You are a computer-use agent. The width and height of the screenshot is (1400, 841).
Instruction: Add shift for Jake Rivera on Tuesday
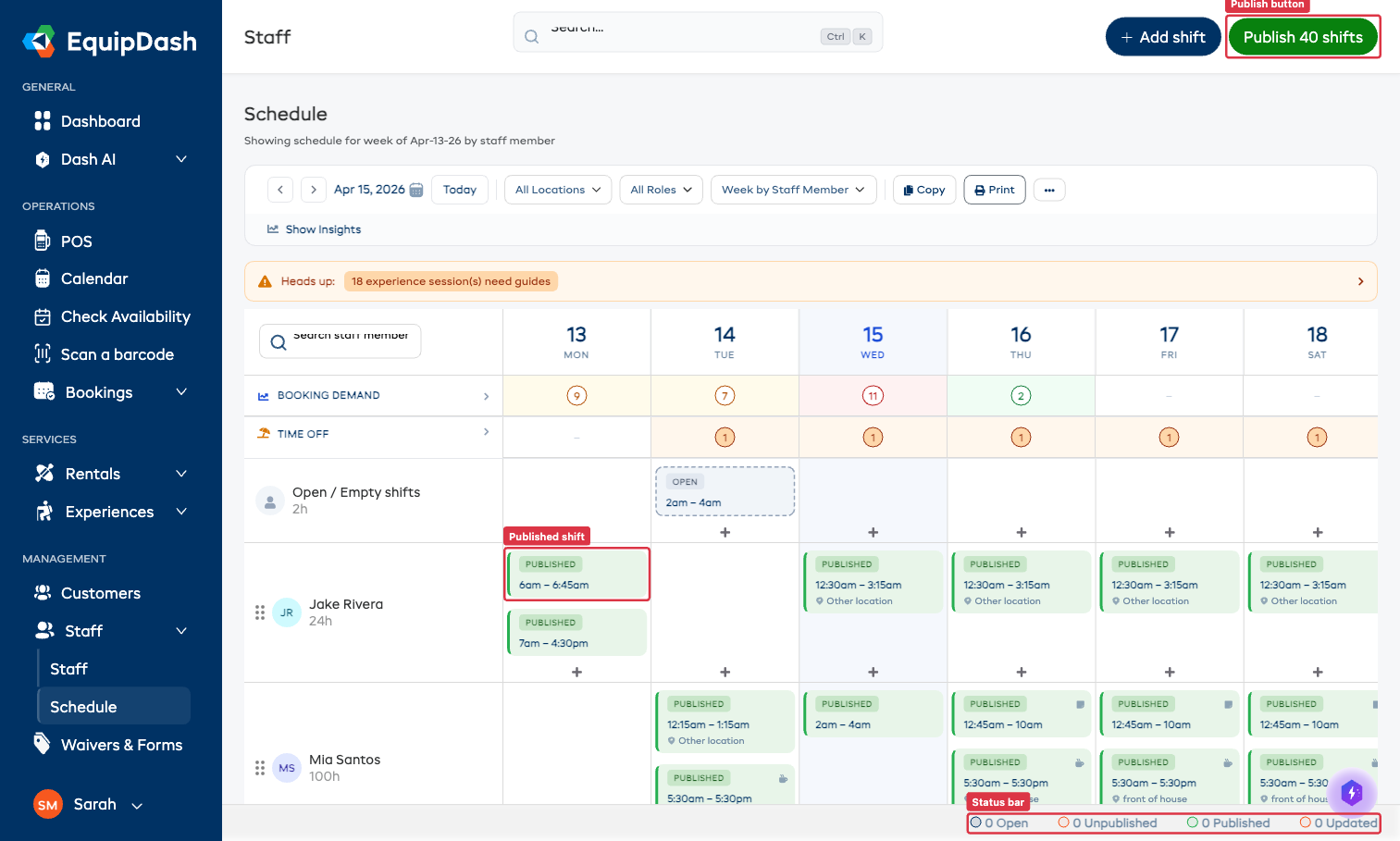[725, 673]
